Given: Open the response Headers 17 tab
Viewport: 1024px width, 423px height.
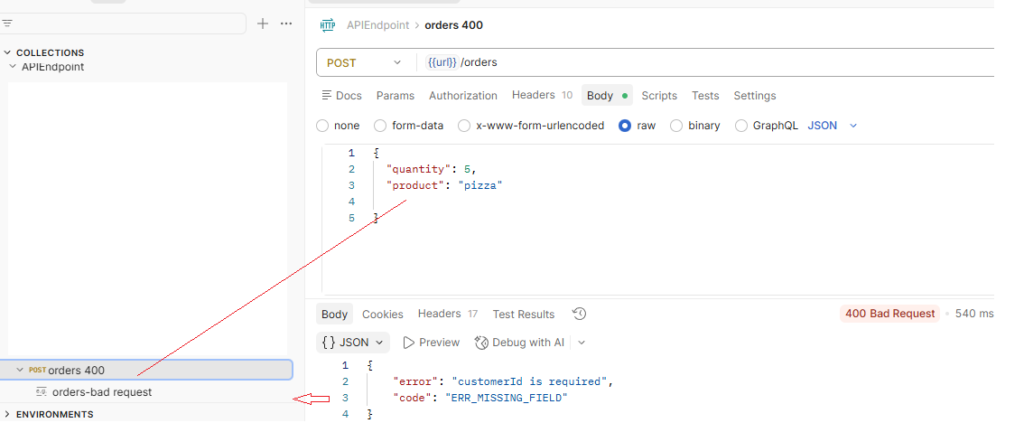Looking at the screenshot, I should click(x=447, y=314).
